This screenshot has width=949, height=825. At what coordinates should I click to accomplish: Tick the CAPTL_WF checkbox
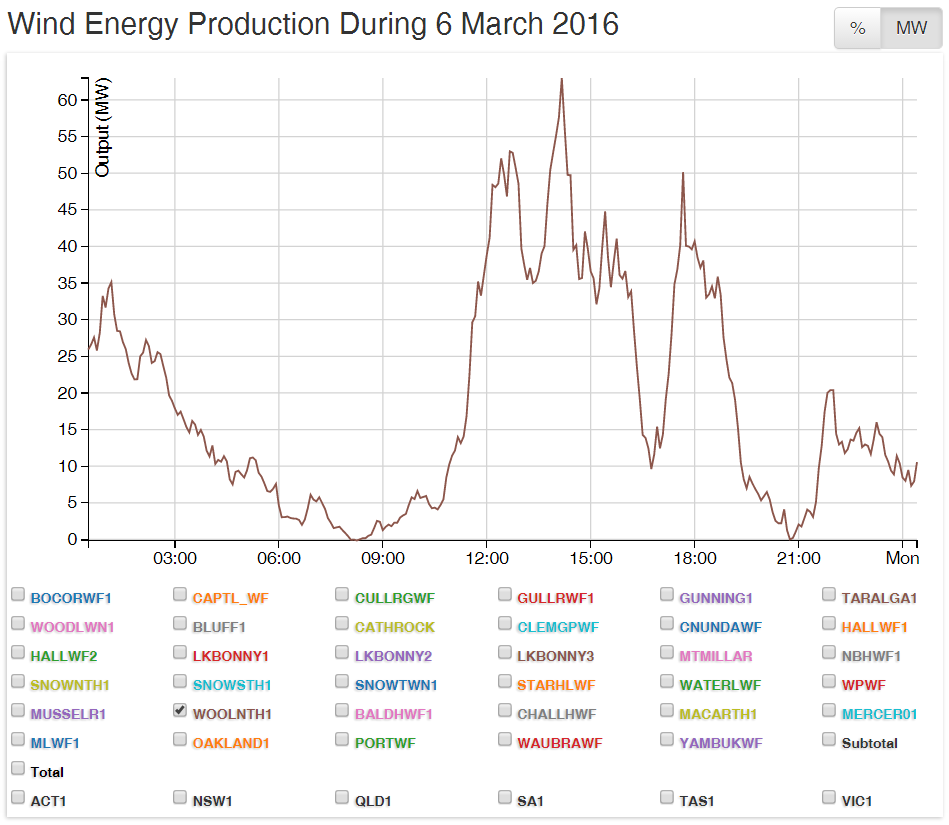tap(180, 595)
